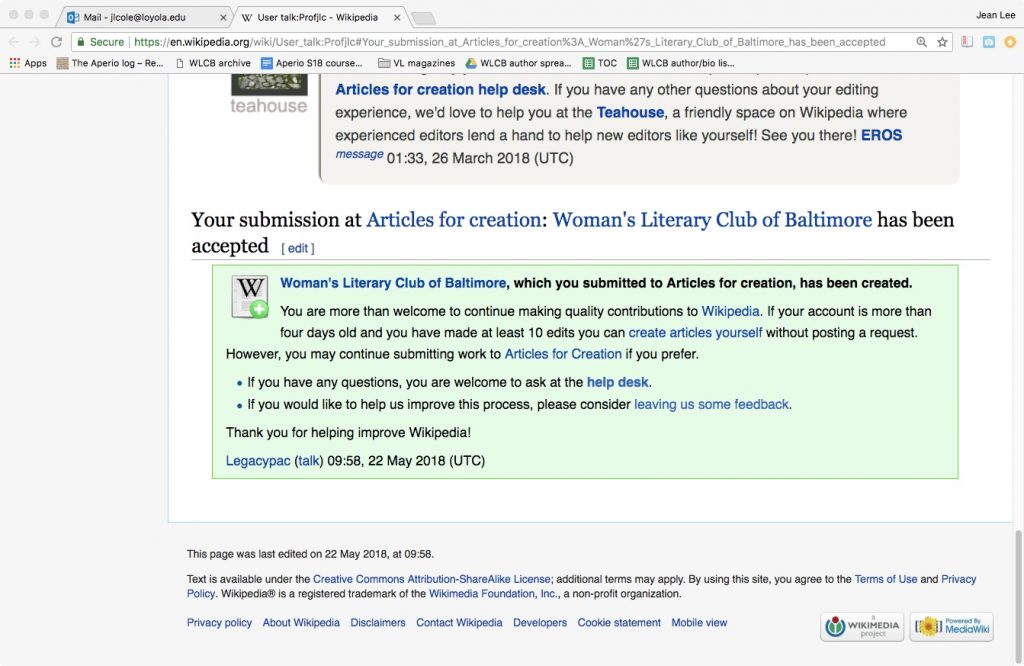
Task: Click the Wikimedia project badge
Action: pyautogui.click(x=860, y=627)
